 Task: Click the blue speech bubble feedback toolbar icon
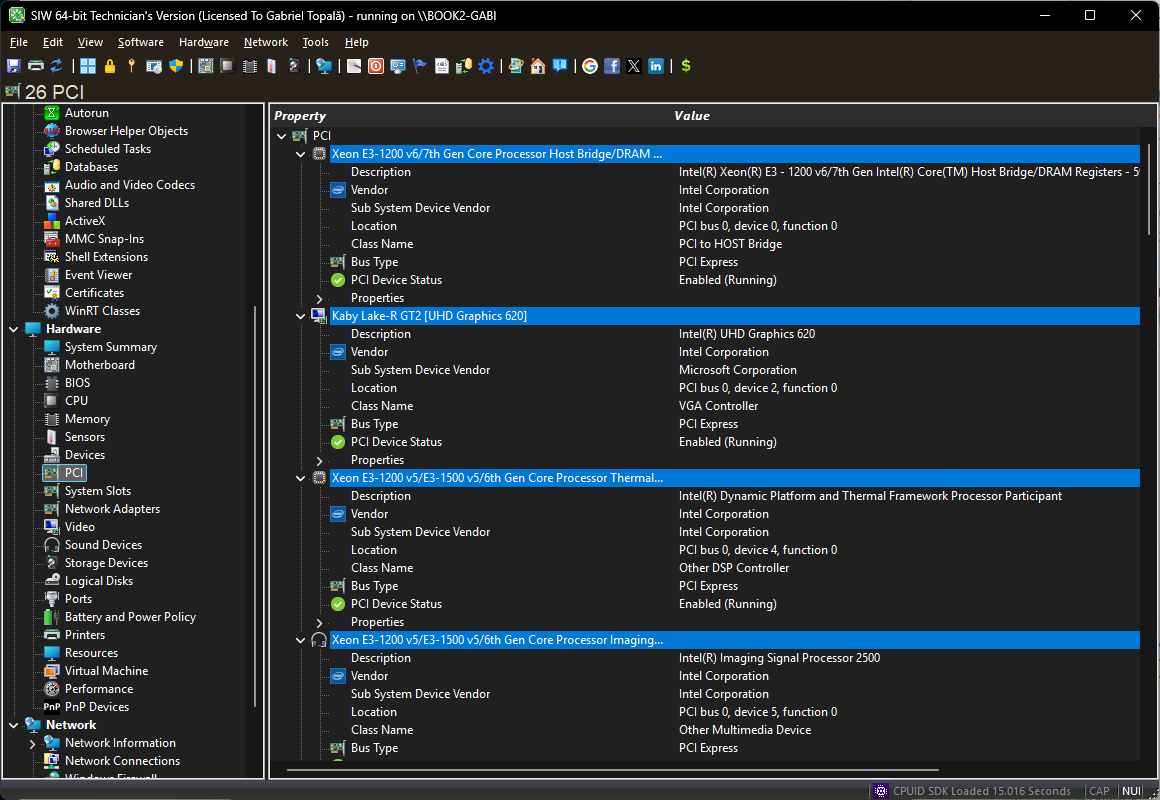pyautogui.click(x=560, y=66)
